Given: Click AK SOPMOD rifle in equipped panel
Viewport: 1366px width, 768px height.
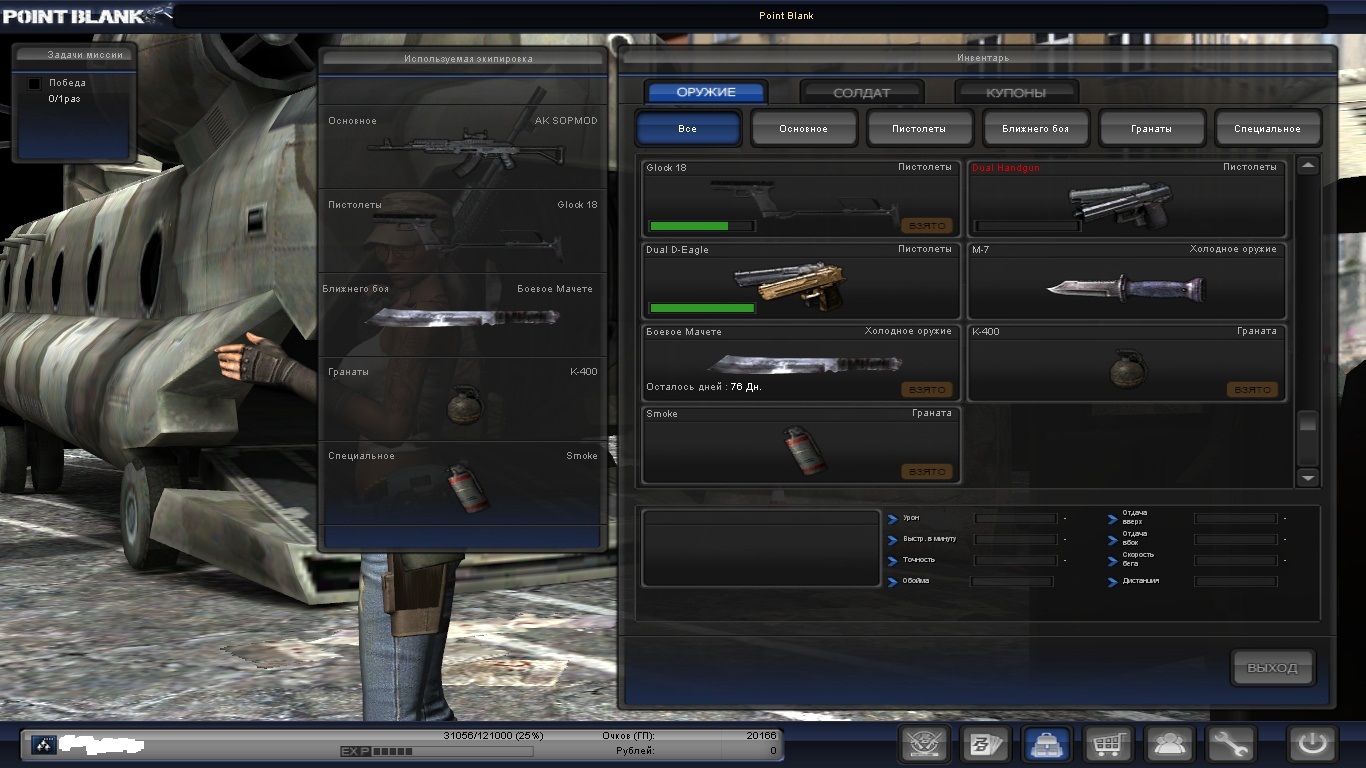Looking at the screenshot, I should [465, 152].
